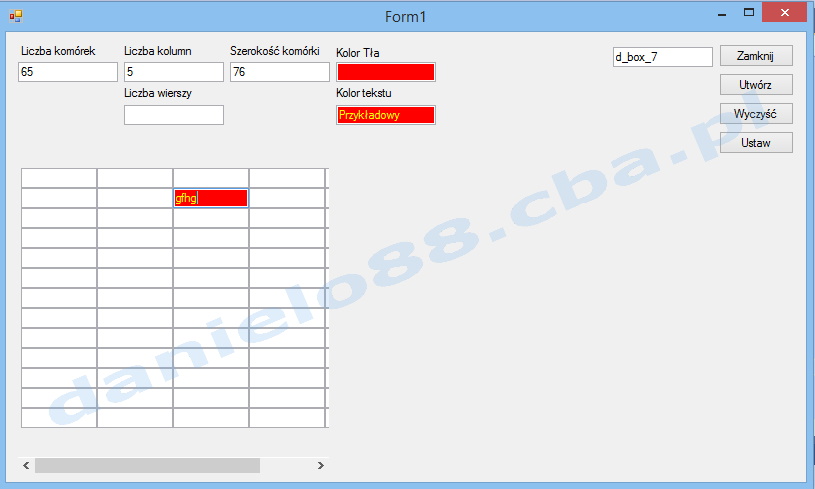The image size is (815, 489).
Task: Select the red cell containing gfhg
Action: coord(211,198)
